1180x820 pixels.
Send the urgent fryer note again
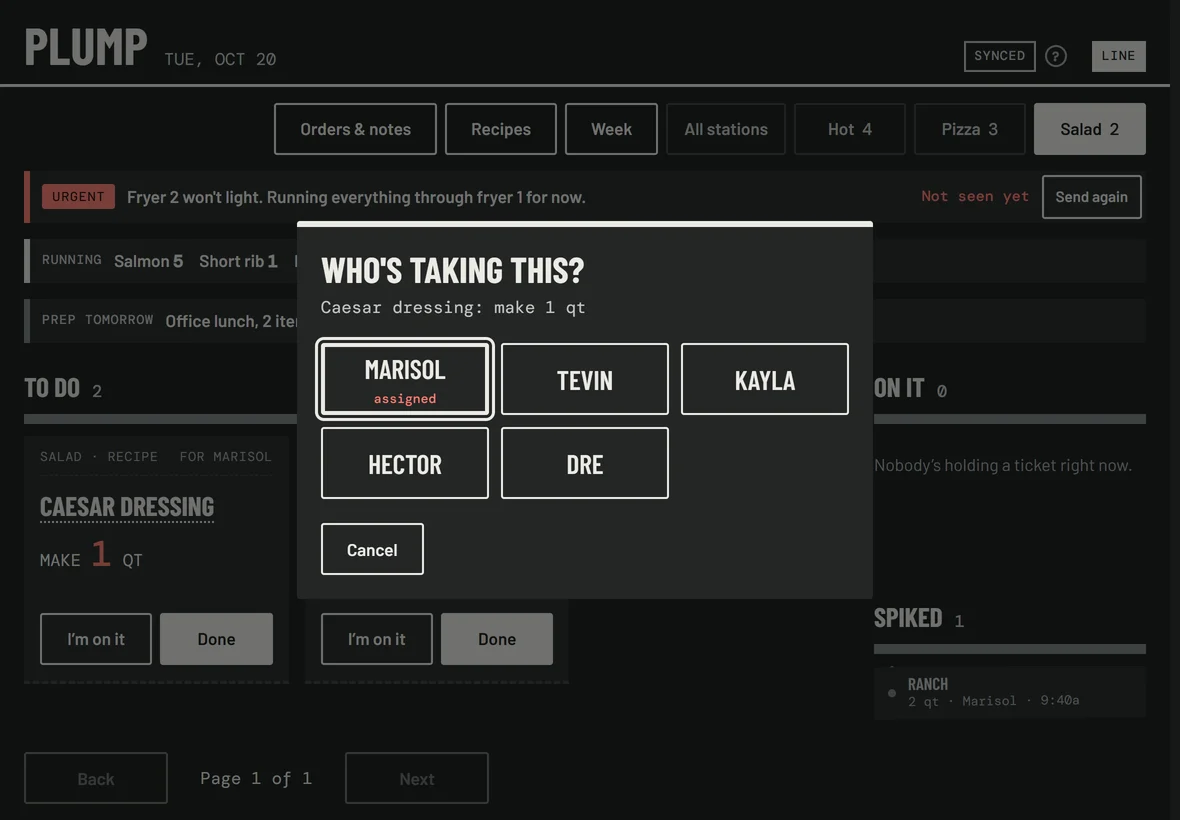click(1091, 197)
